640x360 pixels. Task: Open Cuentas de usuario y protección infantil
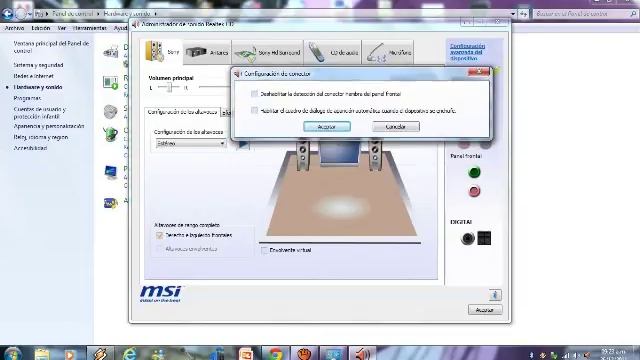(x=40, y=113)
